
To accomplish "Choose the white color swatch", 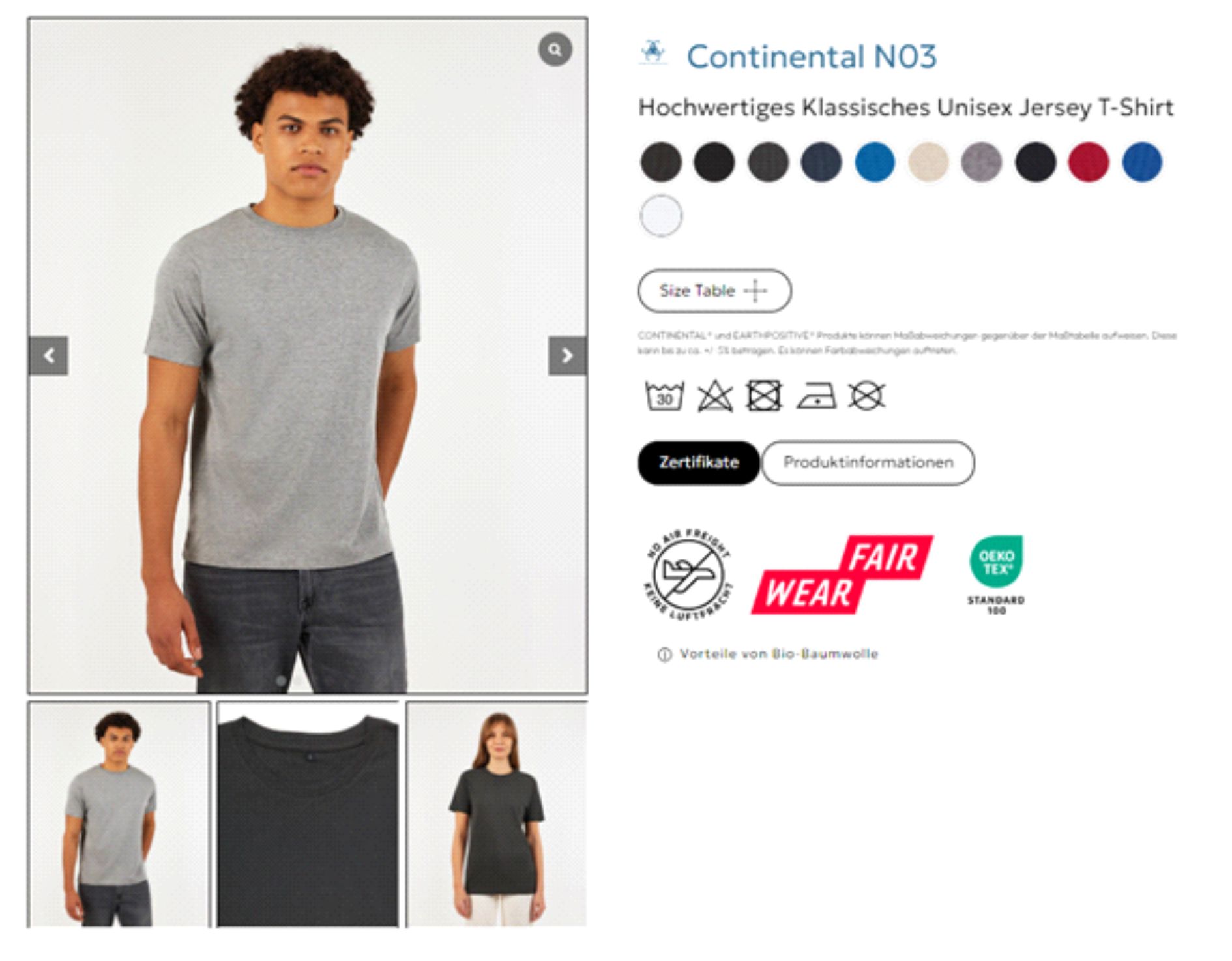I will (661, 216).
